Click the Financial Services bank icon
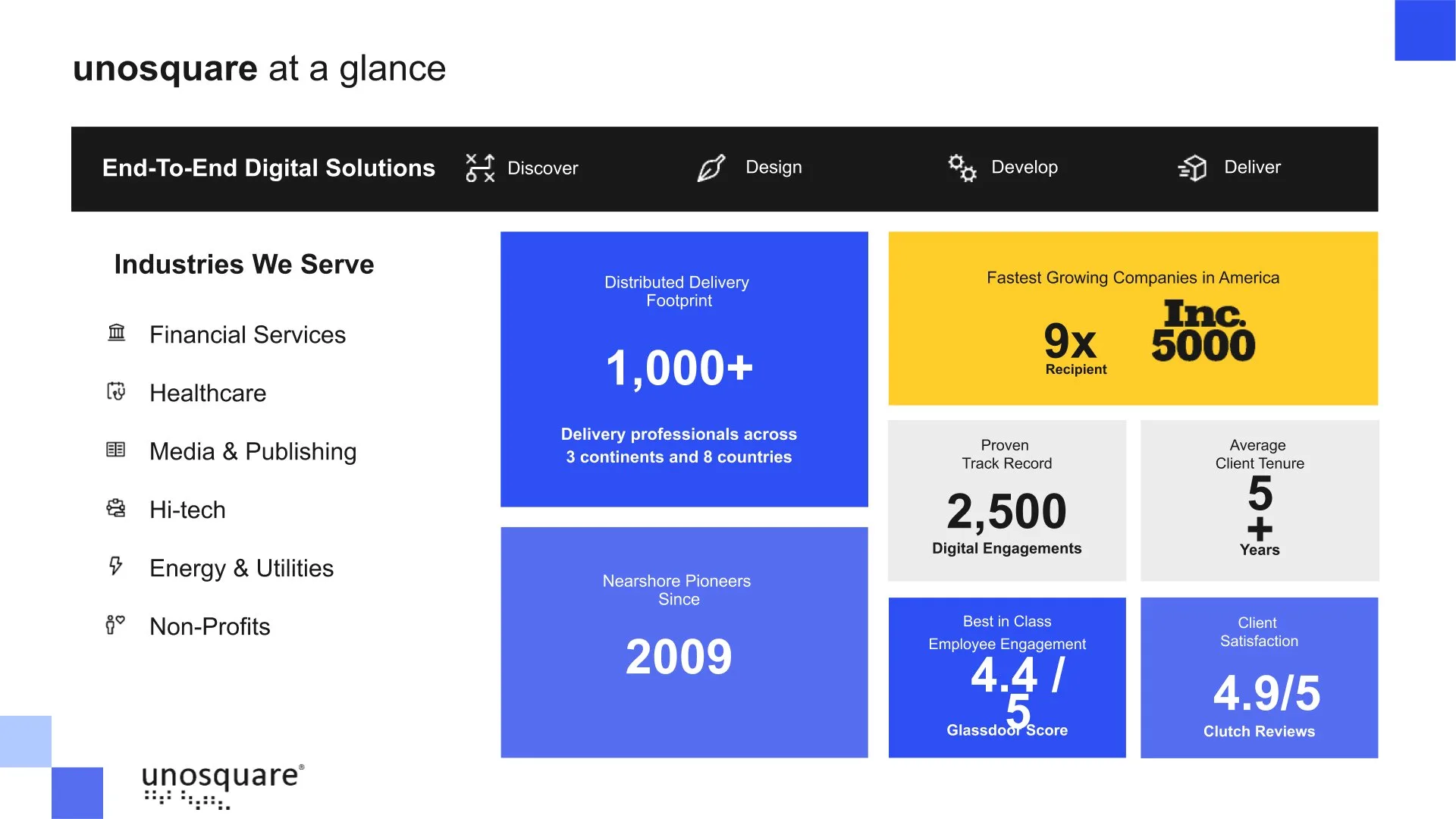Viewport: 1456px width, 819px height. click(x=116, y=332)
